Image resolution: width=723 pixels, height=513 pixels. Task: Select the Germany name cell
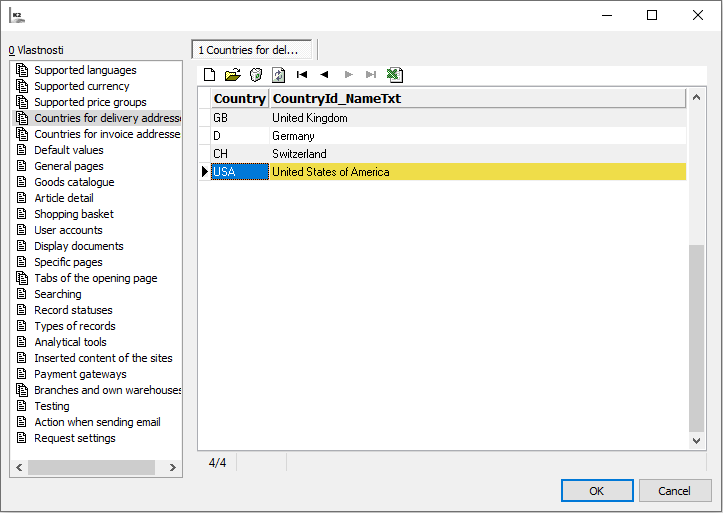[478, 136]
